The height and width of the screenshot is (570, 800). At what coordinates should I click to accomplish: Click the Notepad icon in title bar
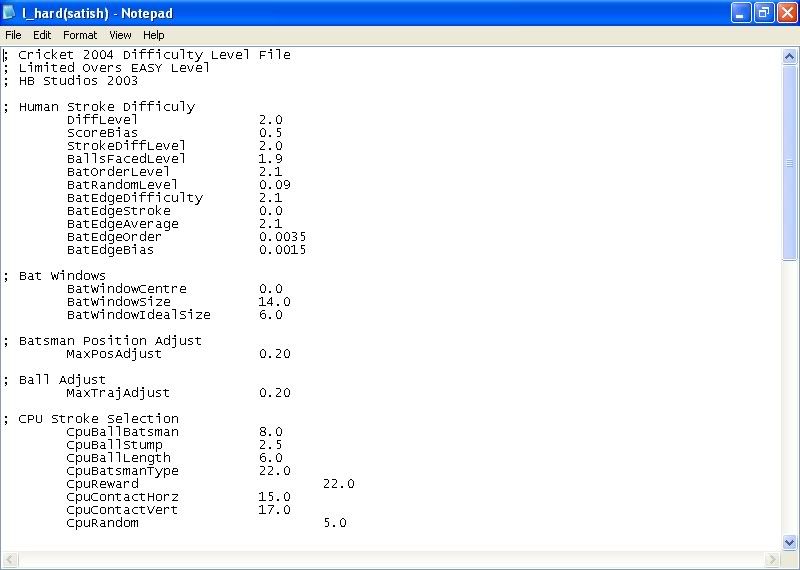click(9, 12)
